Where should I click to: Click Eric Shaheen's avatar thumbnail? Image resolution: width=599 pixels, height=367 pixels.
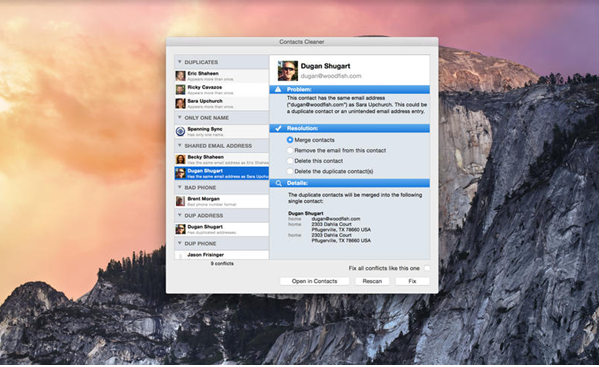(180, 76)
